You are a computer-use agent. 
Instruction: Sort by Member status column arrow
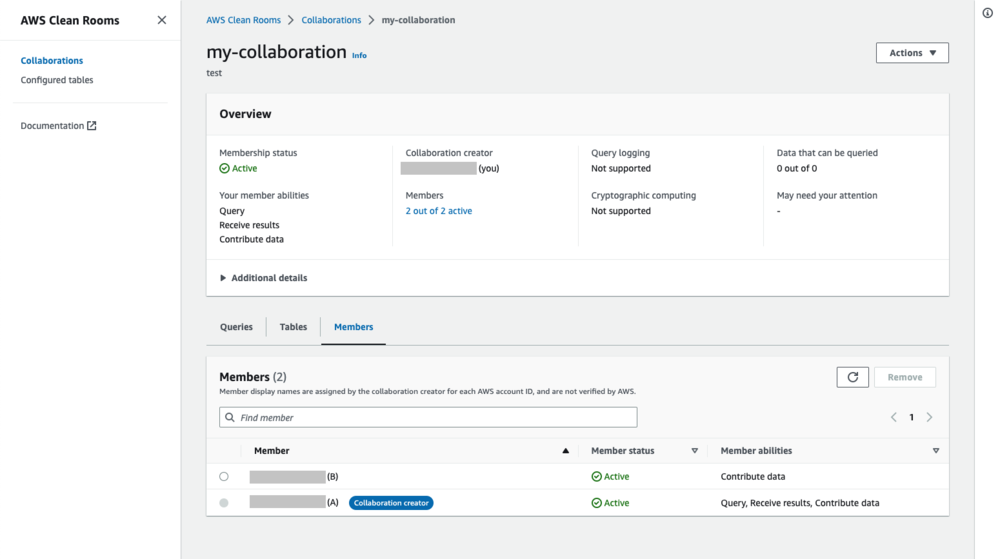(x=695, y=451)
